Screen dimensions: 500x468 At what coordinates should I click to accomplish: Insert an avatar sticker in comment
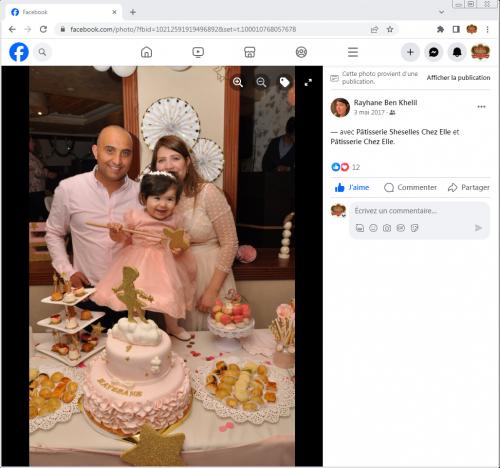(x=360, y=228)
